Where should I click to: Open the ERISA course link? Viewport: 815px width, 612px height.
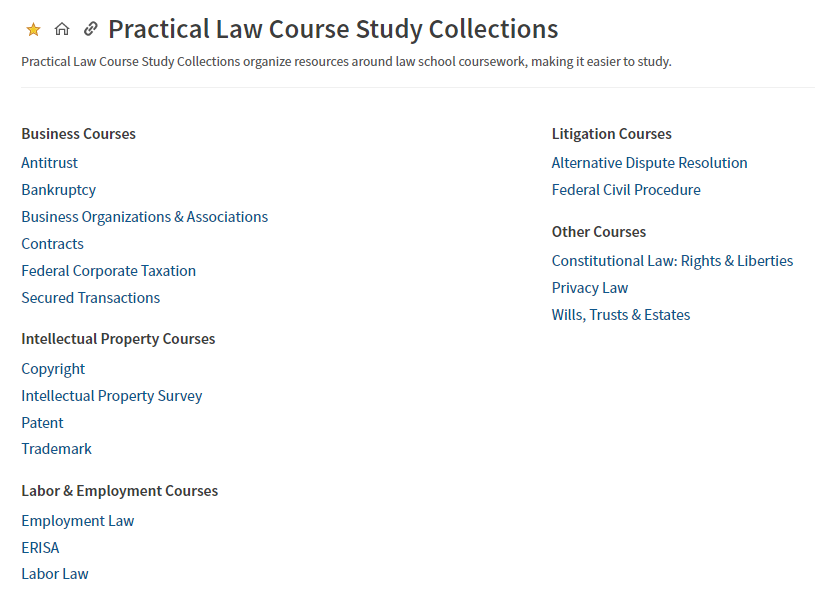click(40, 548)
